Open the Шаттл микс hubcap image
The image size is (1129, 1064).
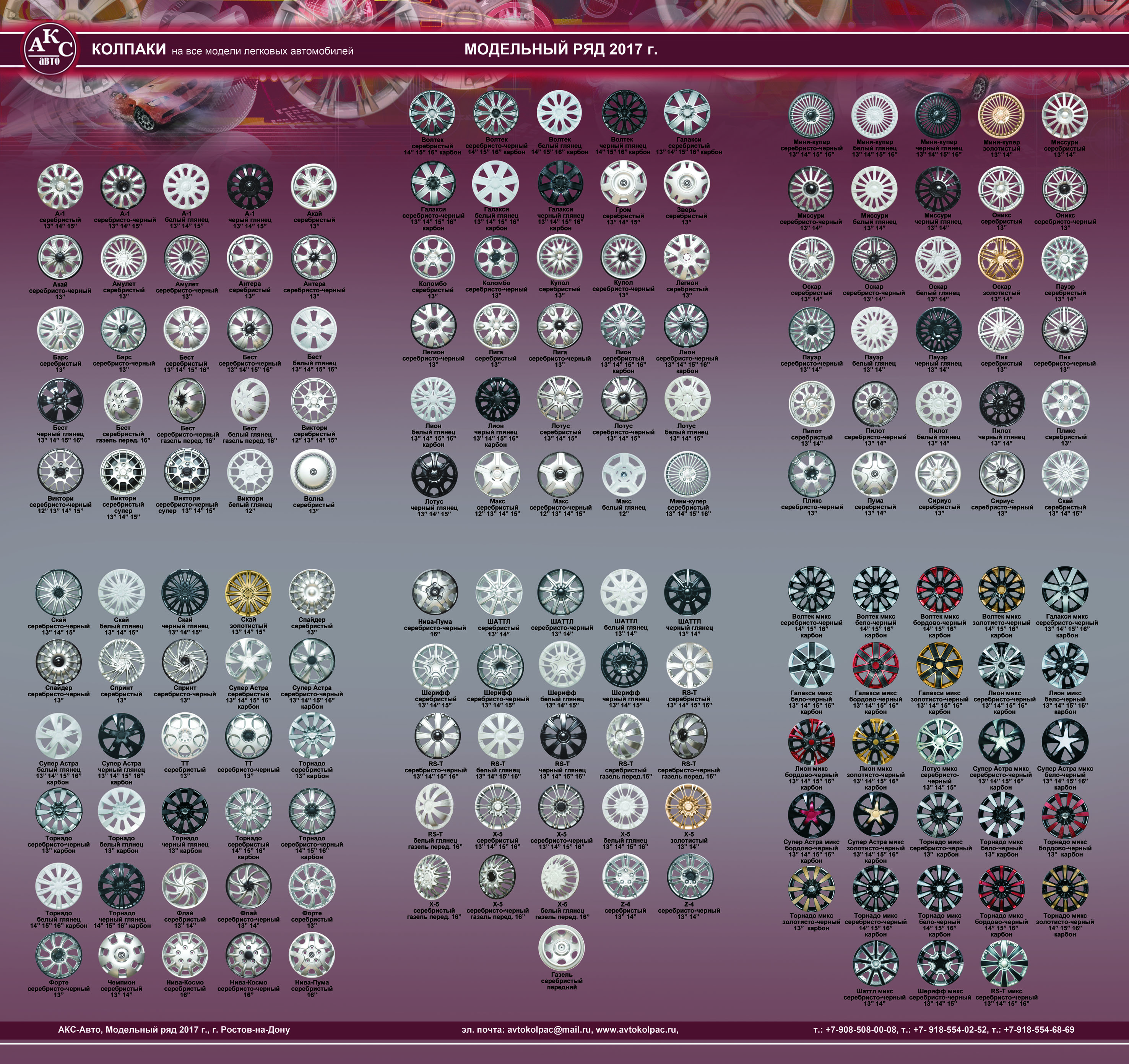tap(875, 963)
